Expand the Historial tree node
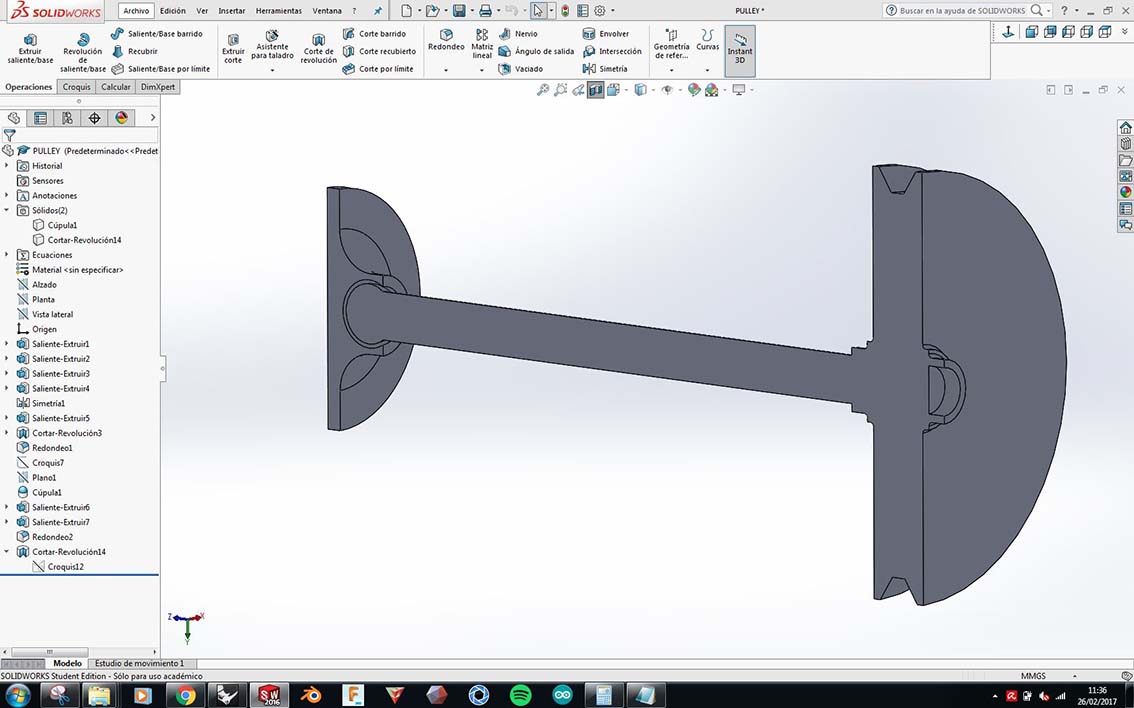This screenshot has height=708, width=1134. tap(7, 166)
